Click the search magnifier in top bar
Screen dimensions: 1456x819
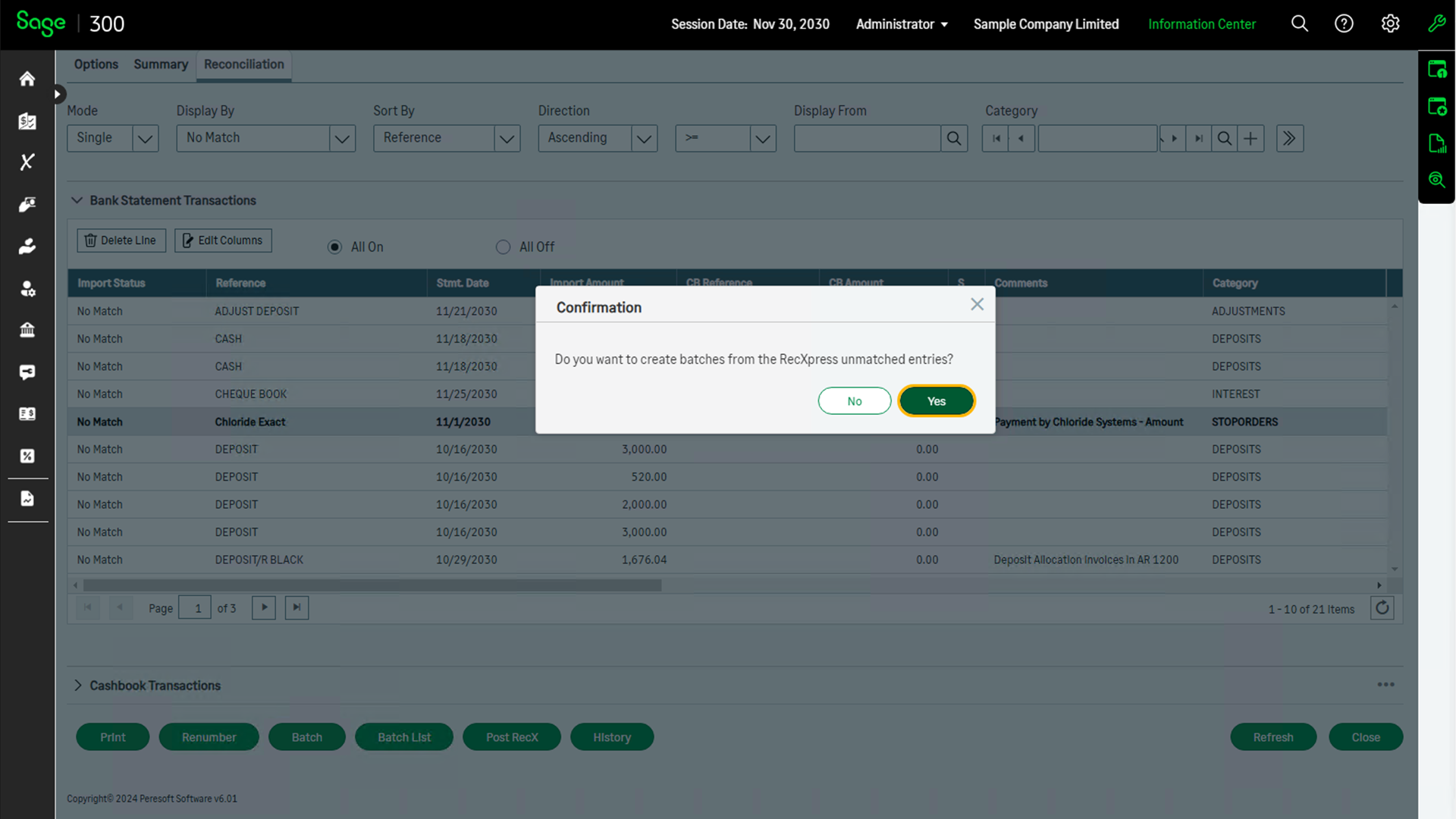click(1299, 24)
